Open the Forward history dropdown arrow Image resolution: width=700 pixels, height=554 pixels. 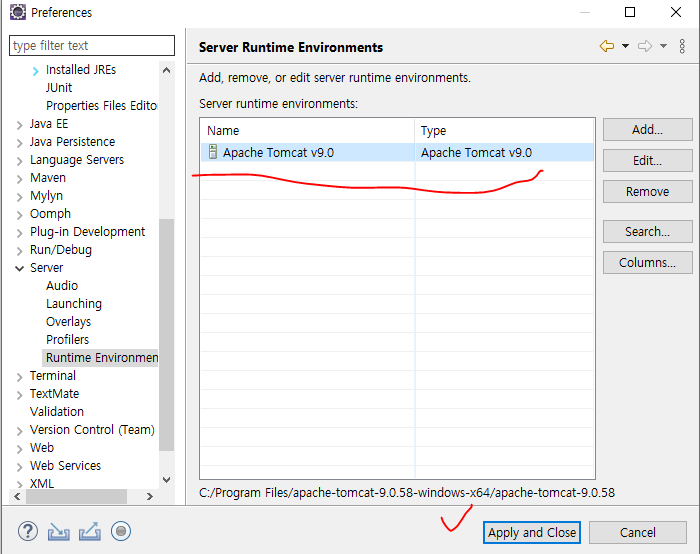663,46
